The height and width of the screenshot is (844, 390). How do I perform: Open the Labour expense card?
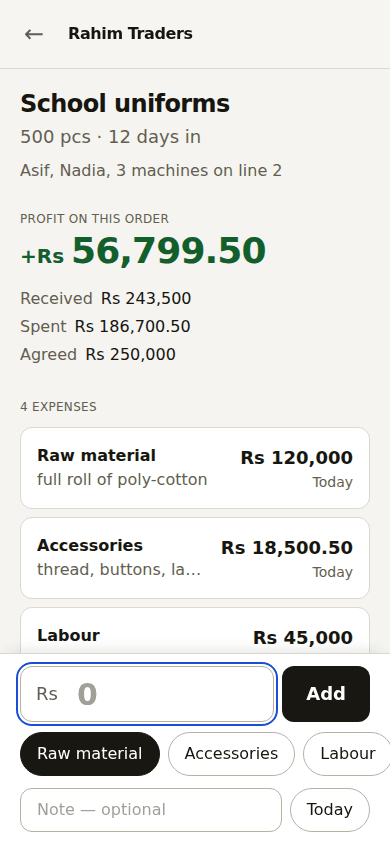195,630
